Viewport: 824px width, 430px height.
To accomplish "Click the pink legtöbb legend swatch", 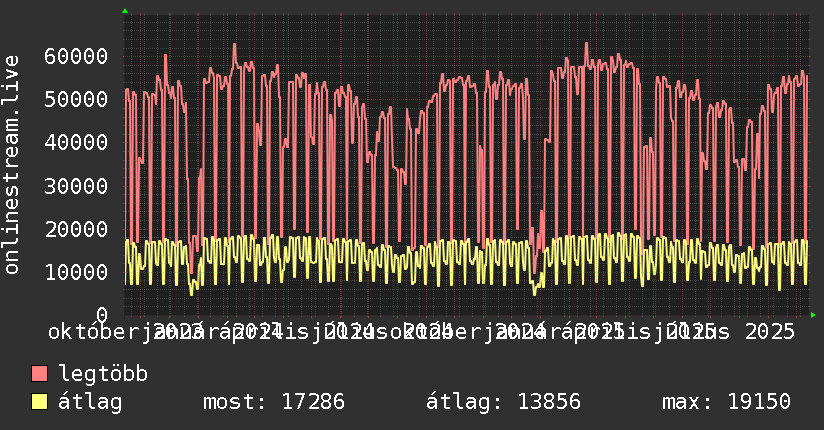I will click(39, 374).
